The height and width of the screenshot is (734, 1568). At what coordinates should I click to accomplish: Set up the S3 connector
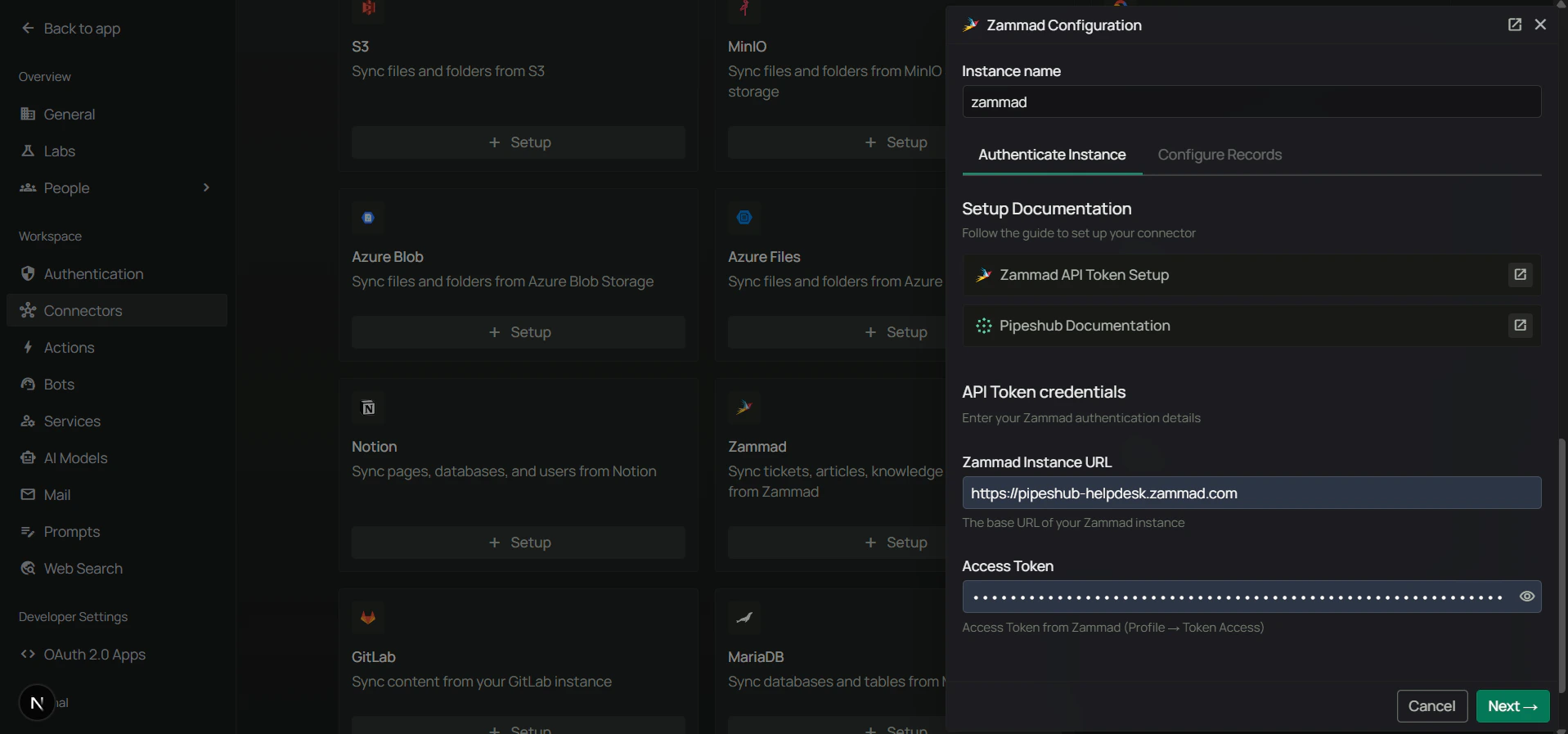click(x=519, y=142)
